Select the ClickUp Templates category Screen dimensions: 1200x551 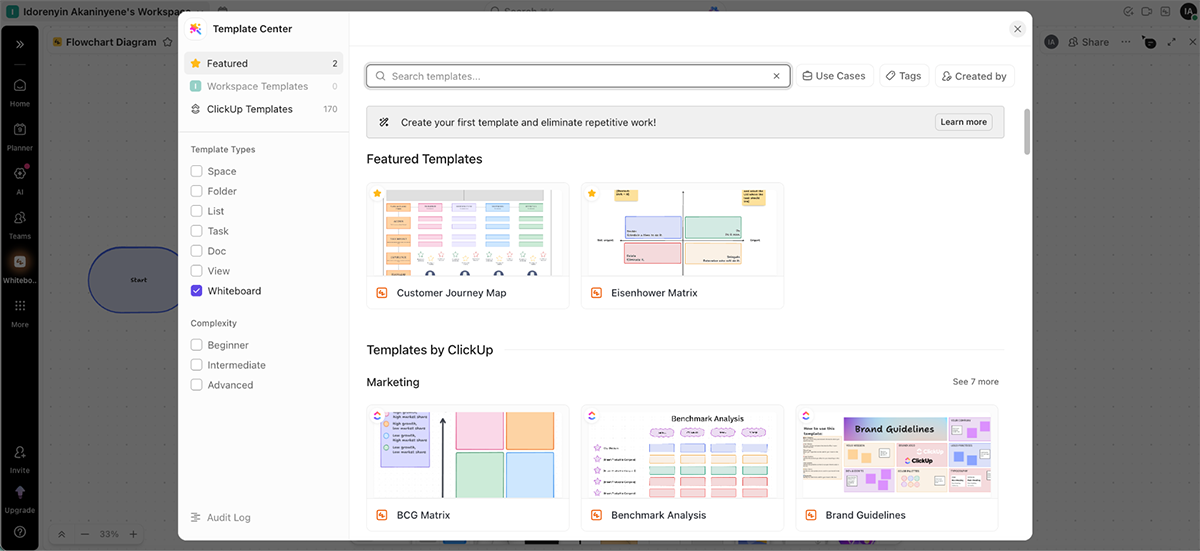(x=263, y=109)
